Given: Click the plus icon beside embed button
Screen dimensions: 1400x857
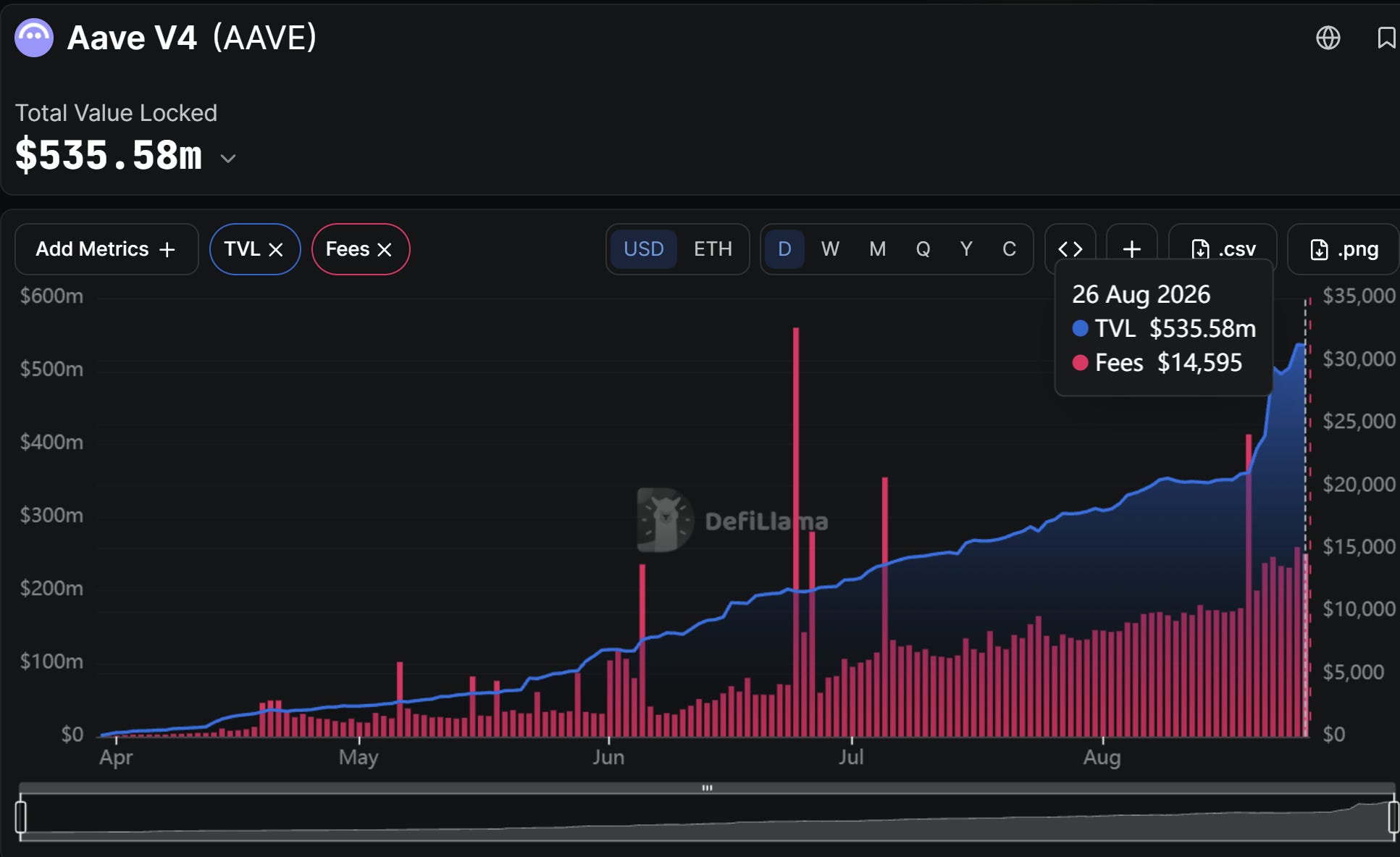Looking at the screenshot, I should [1131, 249].
